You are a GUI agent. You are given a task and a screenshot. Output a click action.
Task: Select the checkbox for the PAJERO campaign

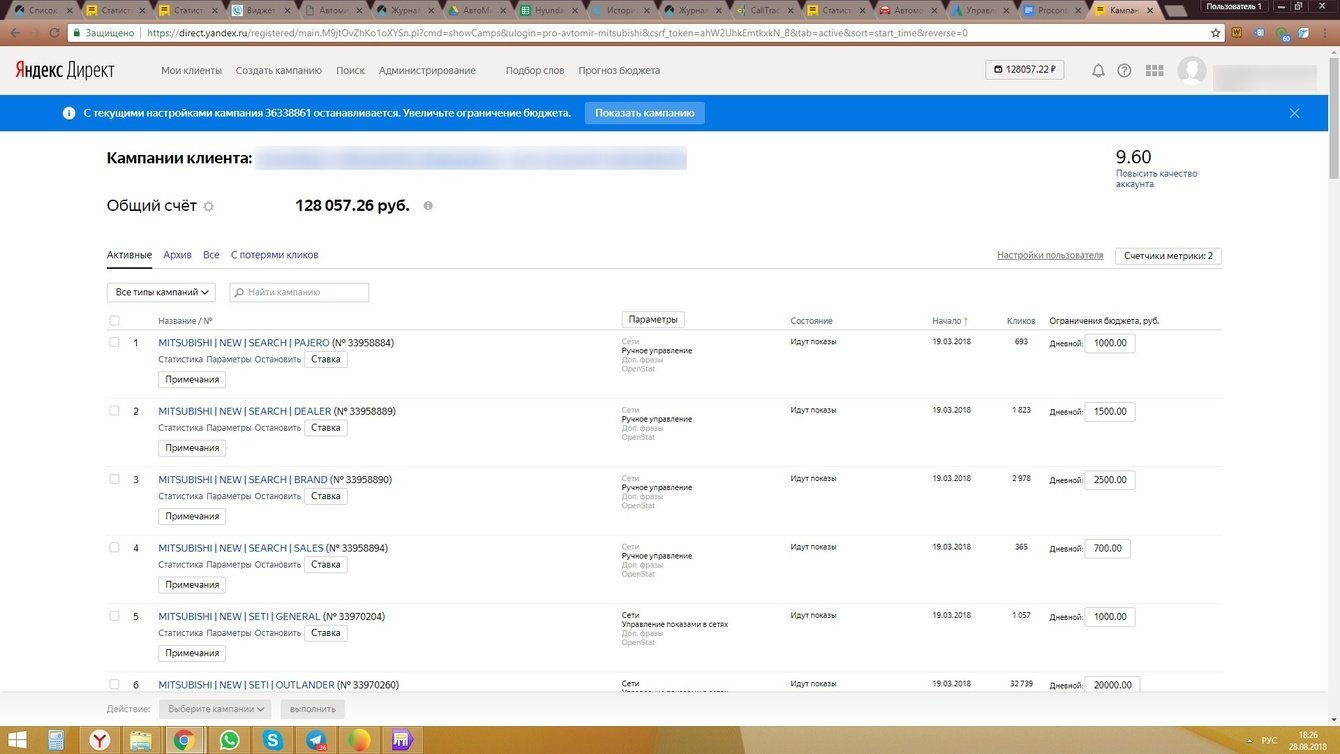point(114,342)
